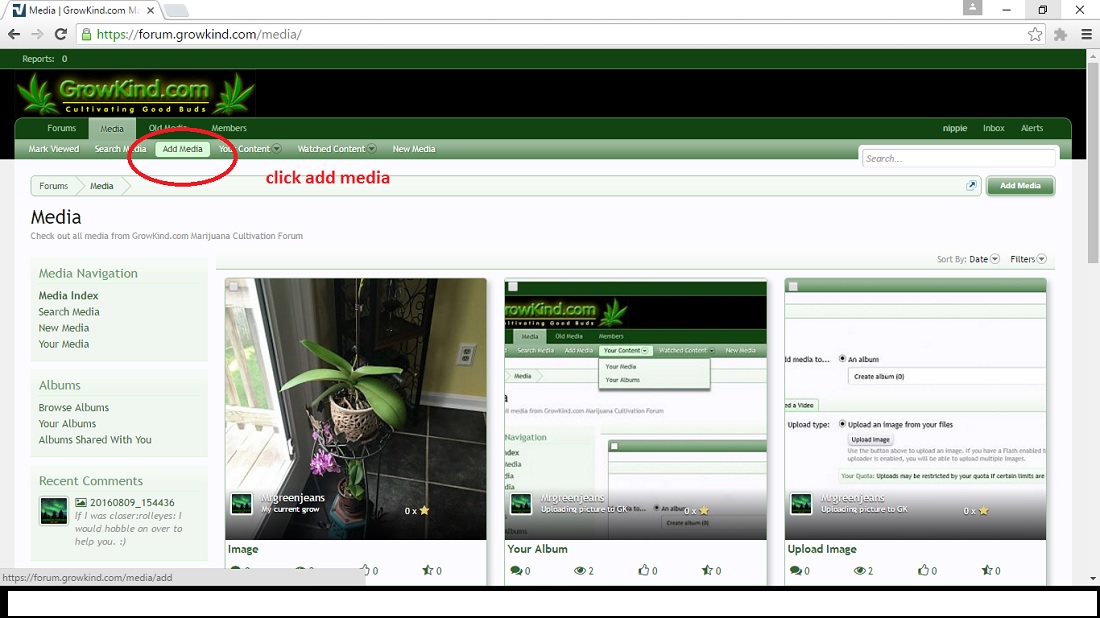The image size is (1100, 618).
Task: Click the Chrome user profile icon
Action: click(x=972, y=8)
